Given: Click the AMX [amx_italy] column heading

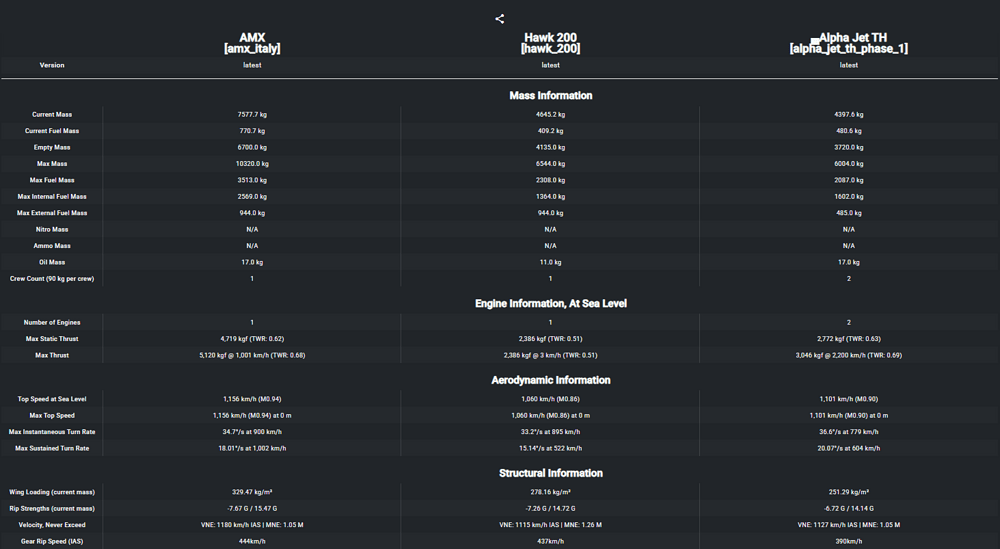Looking at the screenshot, I should (x=252, y=43).
